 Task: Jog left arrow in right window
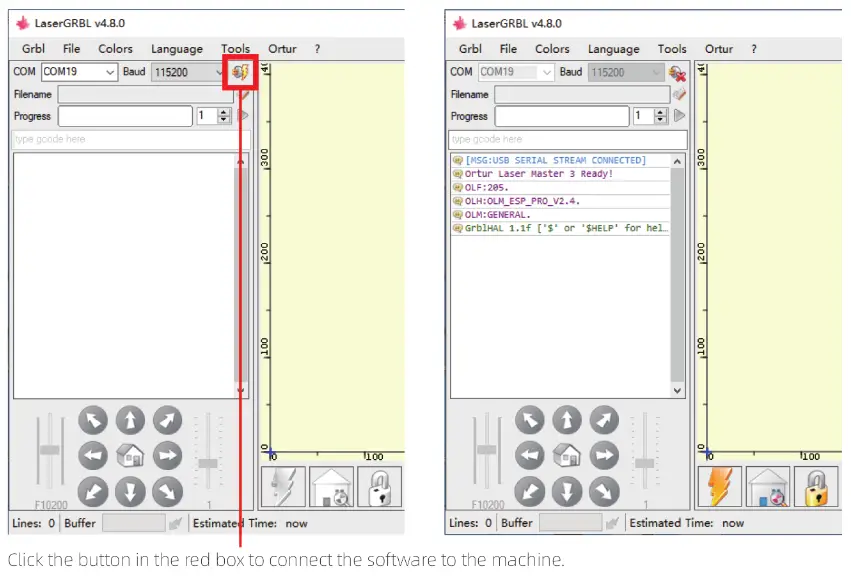530,456
